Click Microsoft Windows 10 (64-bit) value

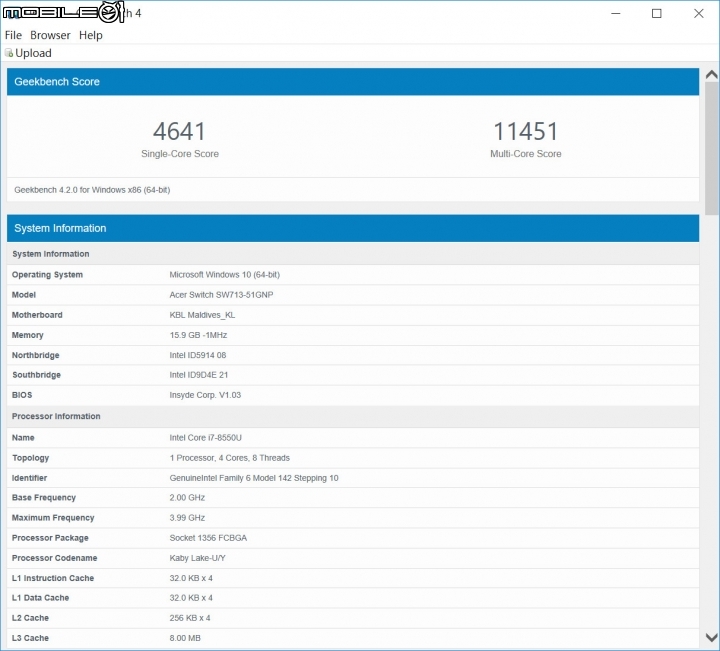tap(225, 275)
